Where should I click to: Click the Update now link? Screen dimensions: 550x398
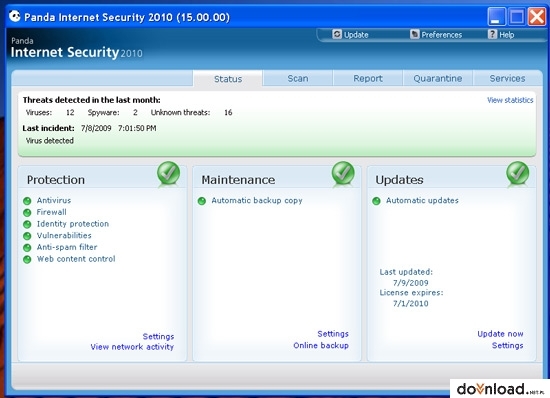pos(500,334)
